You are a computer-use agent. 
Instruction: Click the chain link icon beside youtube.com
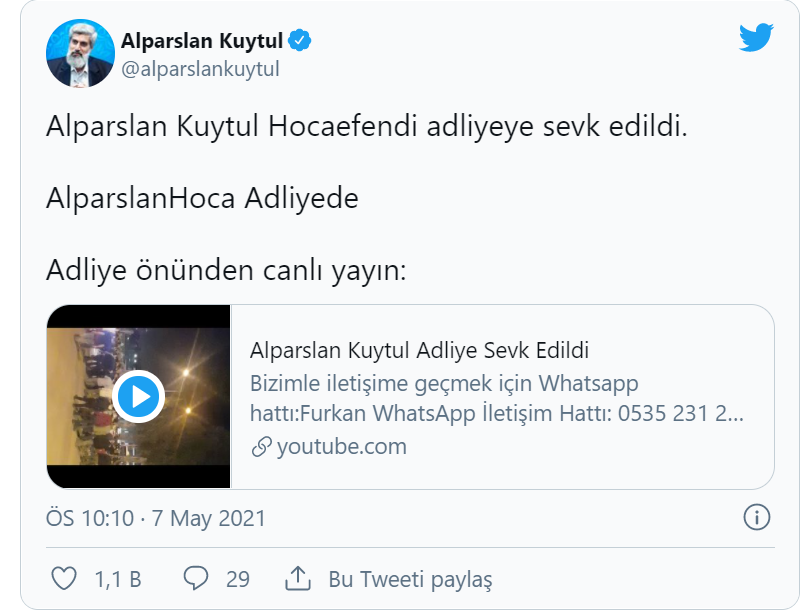[x=261, y=446]
